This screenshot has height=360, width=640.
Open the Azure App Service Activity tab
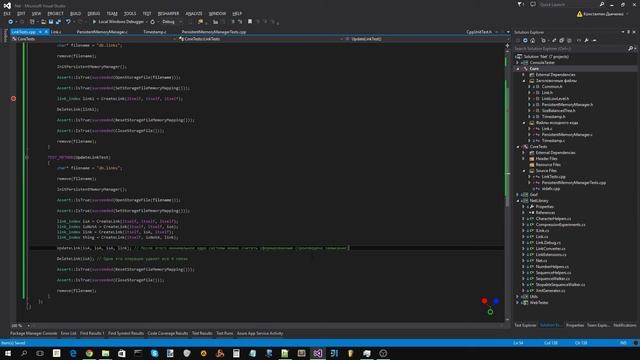[260, 333]
